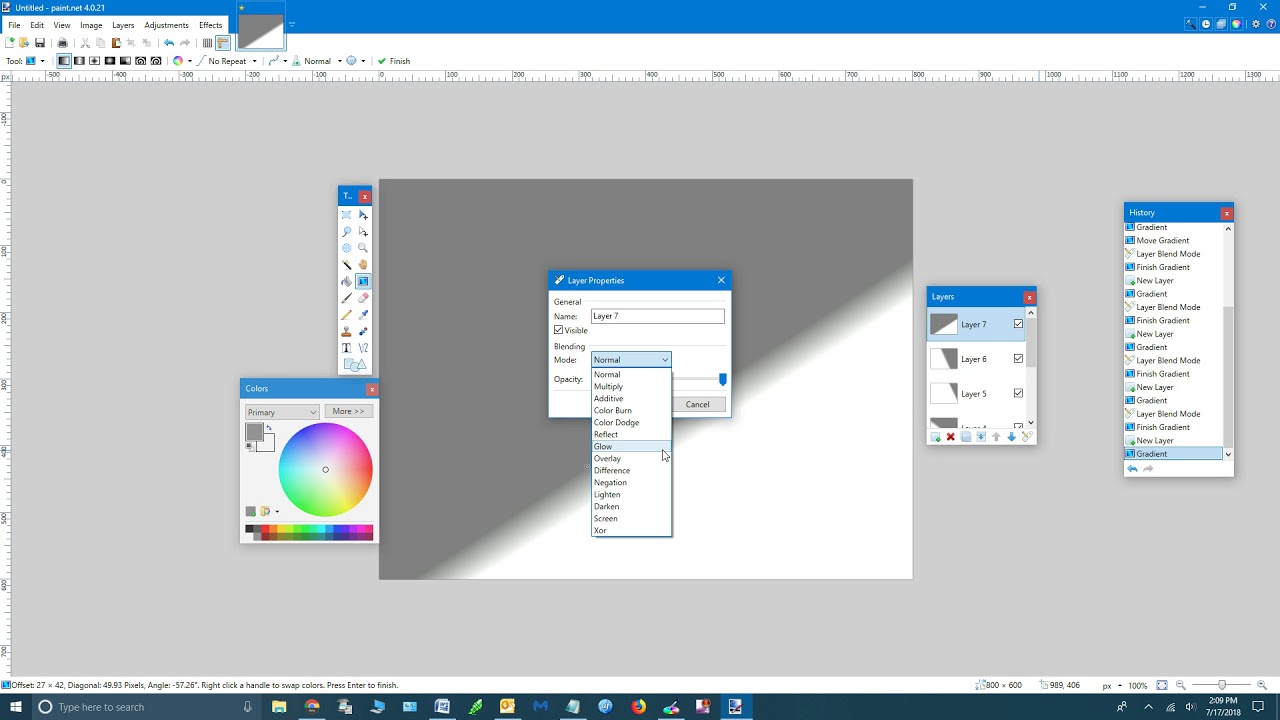Image resolution: width=1280 pixels, height=720 pixels.
Task: Click the primary color swatch
Action: (x=254, y=432)
